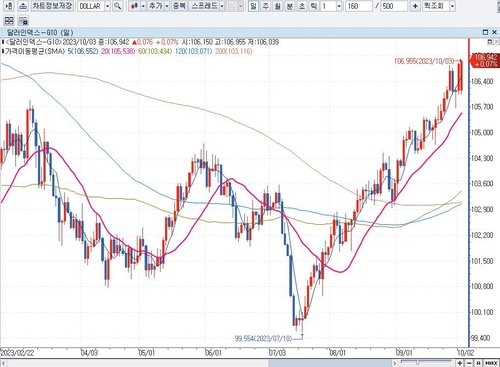Screen dimensions: 500x367
Task: Click small restore icon inside chart area
Action: [489, 42]
